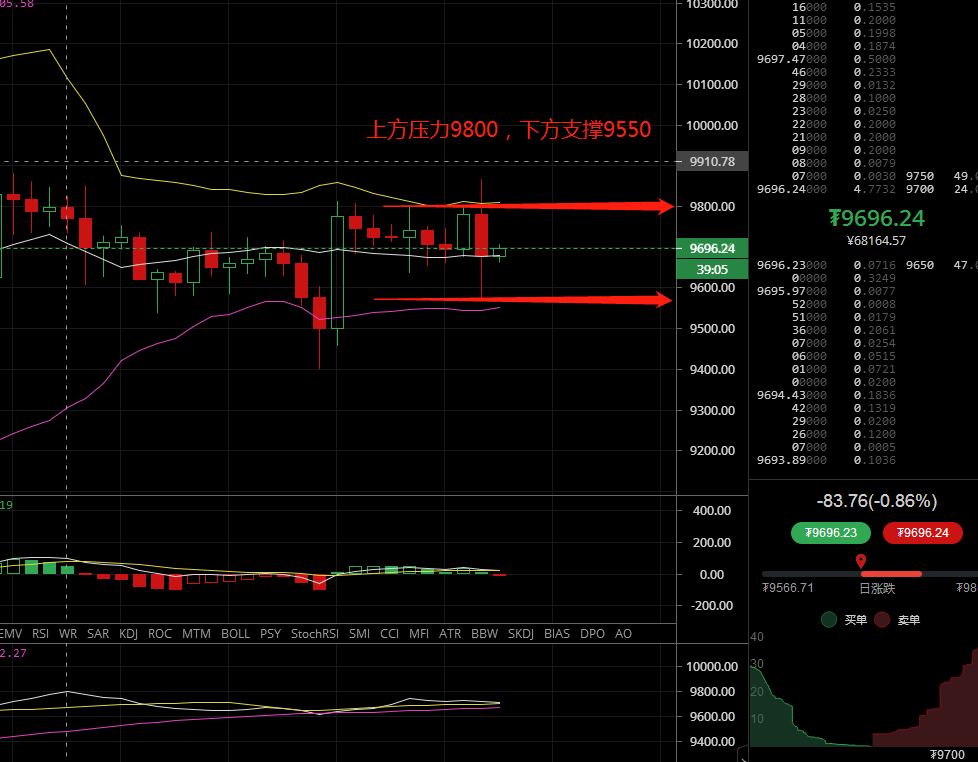The image size is (978, 762).
Task: Choose the CCI indicator tab
Action: 390,634
